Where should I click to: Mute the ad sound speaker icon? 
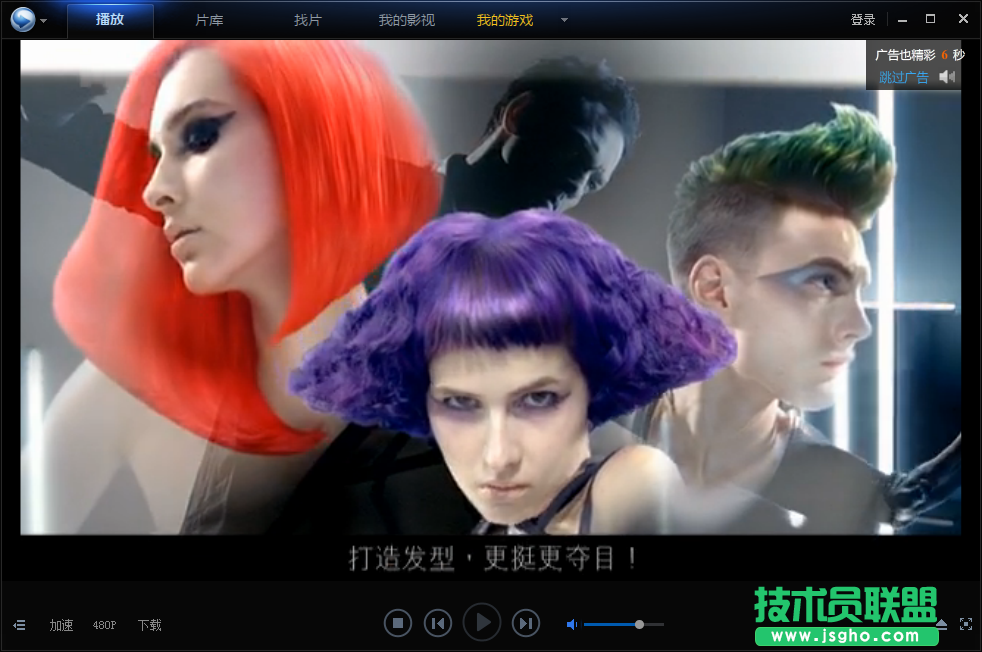point(947,77)
